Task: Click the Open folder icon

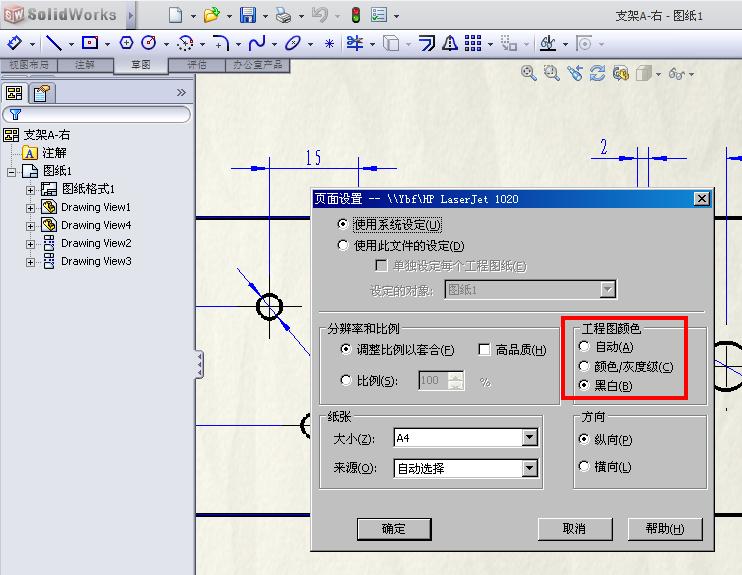Action: tap(212, 15)
